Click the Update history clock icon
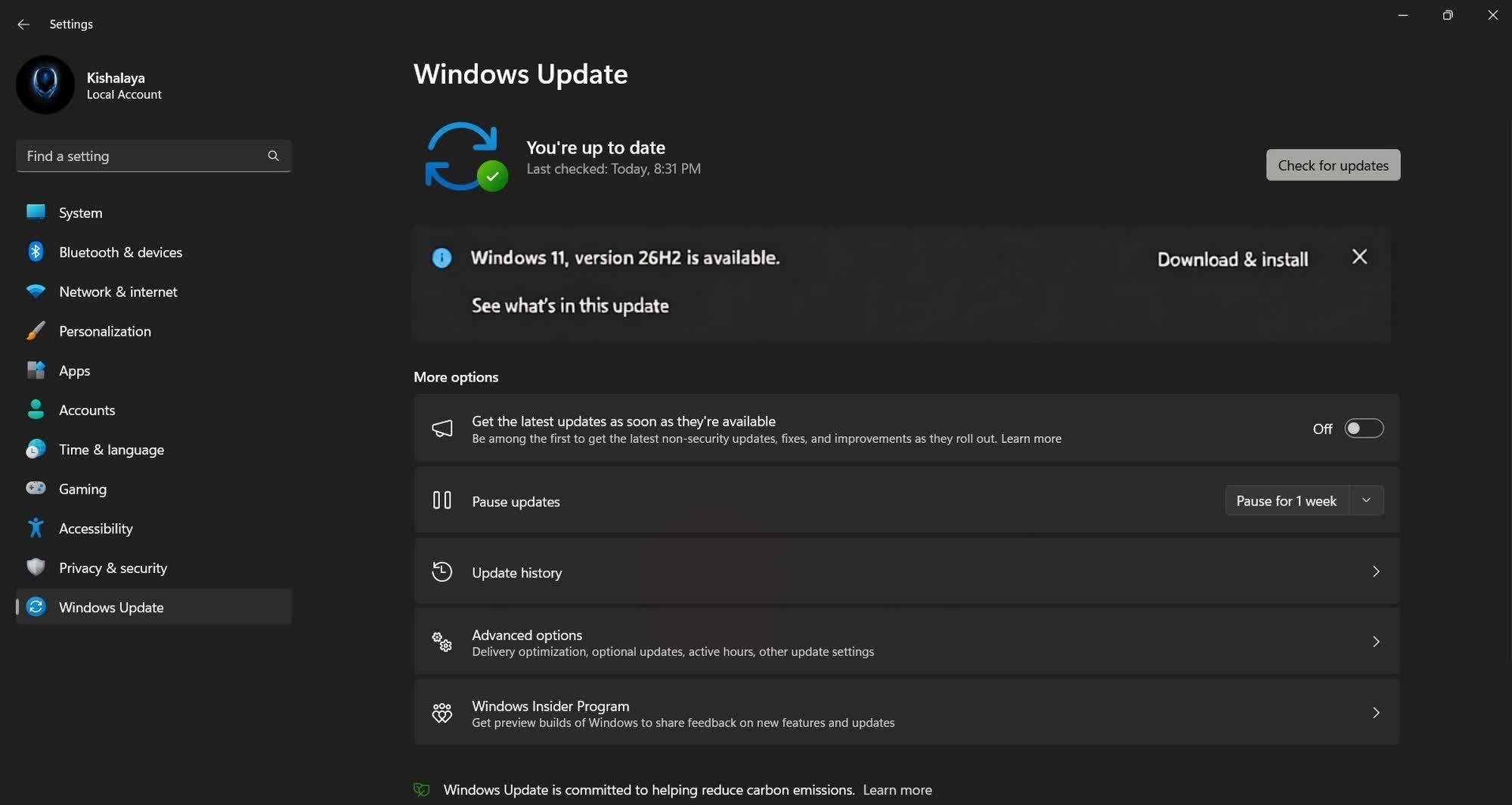This screenshot has height=805, width=1512. click(442, 571)
